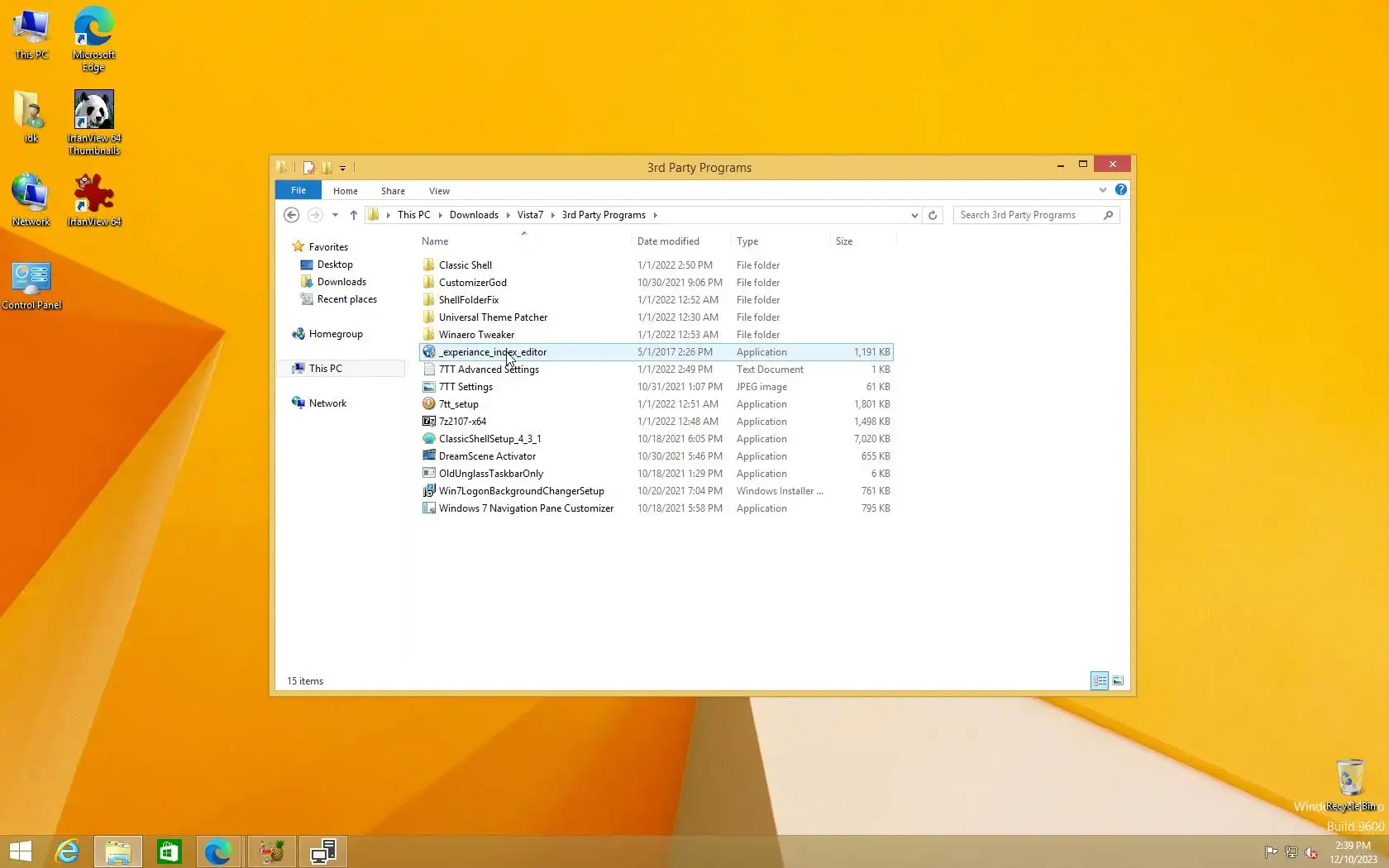Open the Recent locations dropdown arrow
This screenshot has width=1389, height=868.
(335, 215)
